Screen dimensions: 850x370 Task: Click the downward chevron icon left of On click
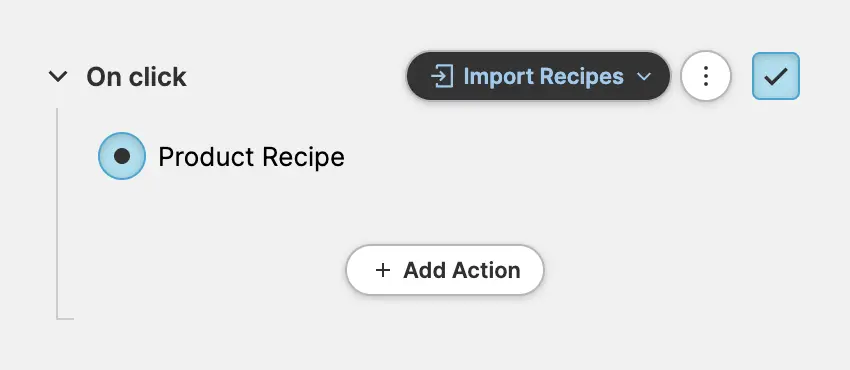click(58, 76)
